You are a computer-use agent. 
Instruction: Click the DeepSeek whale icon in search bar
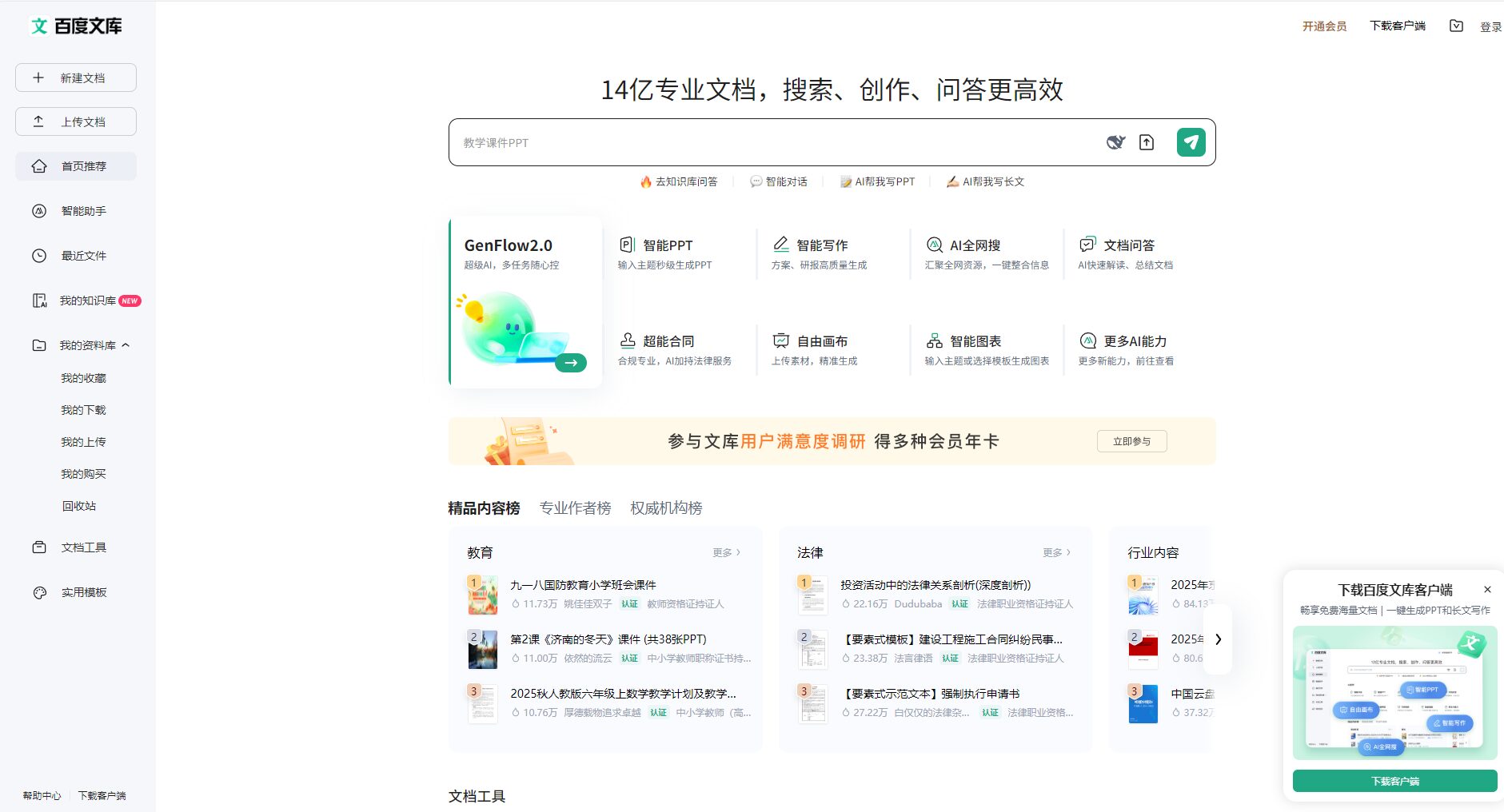click(1115, 142)
